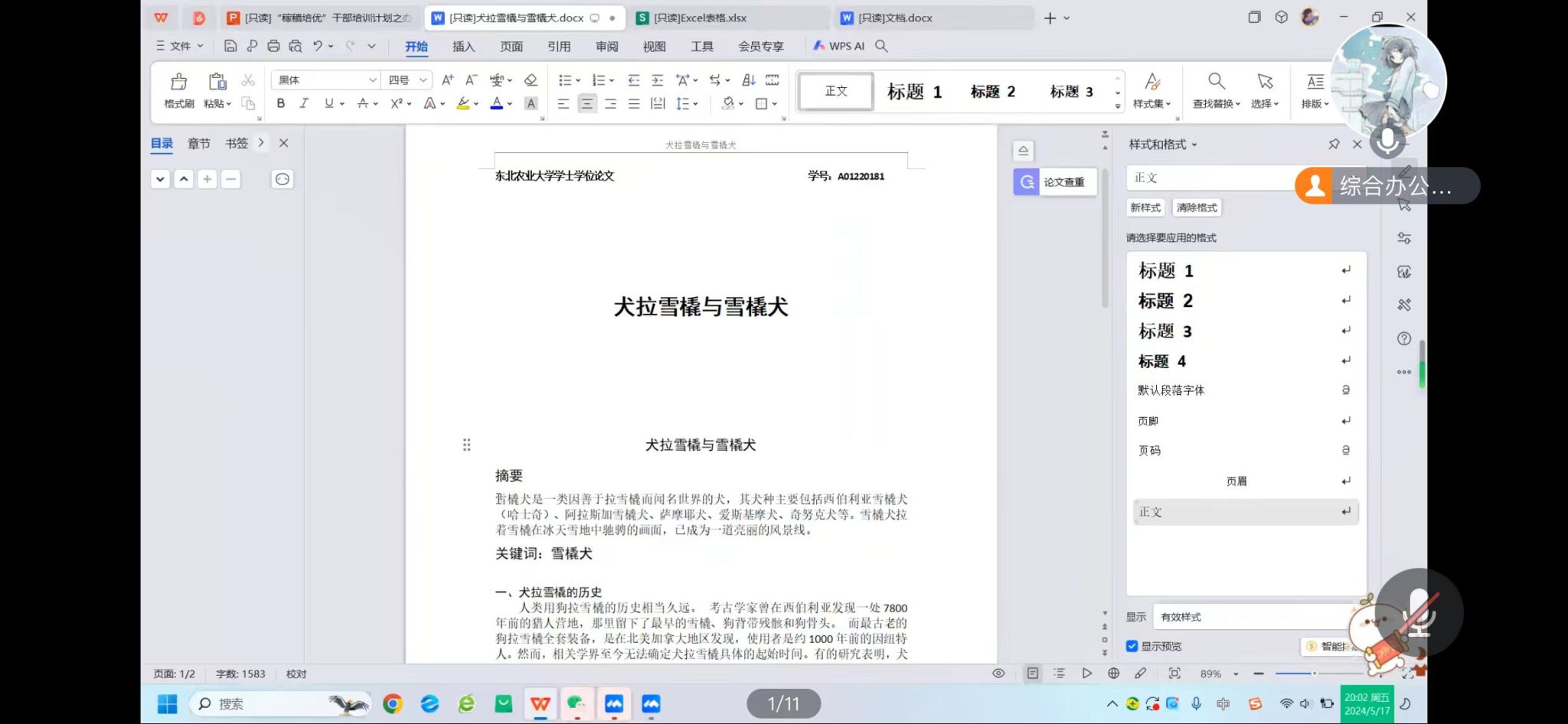Clear formatting with the eraser icon
The image size is (1568, 724).
tap(531, 80)
